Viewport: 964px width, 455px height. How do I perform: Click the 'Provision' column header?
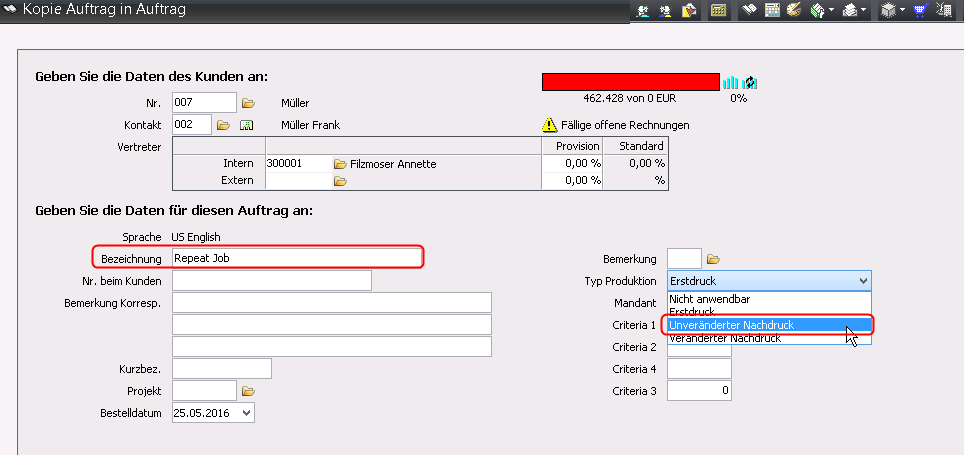[x=572, y=146]
